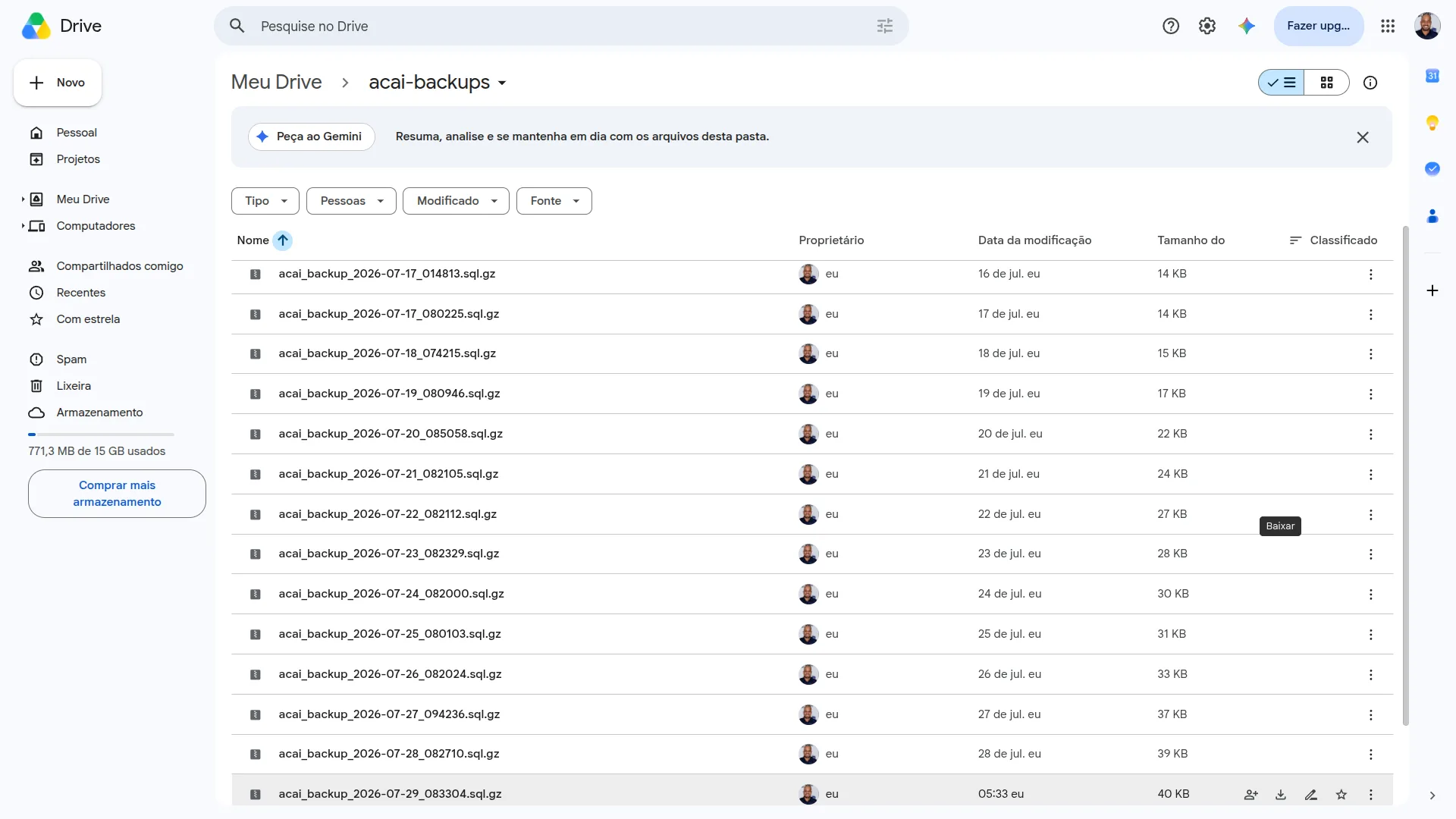Open the Pessoas filter dropdown

351,201
